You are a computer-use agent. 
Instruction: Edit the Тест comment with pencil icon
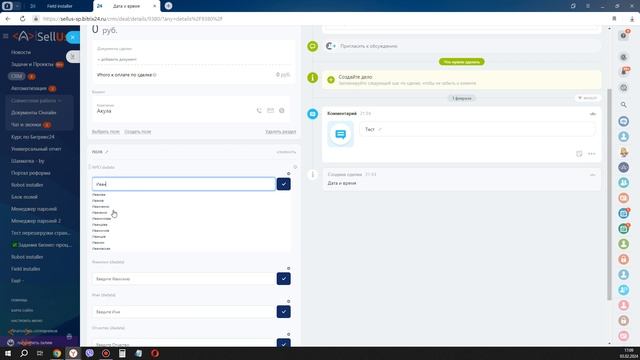[380, 129]
